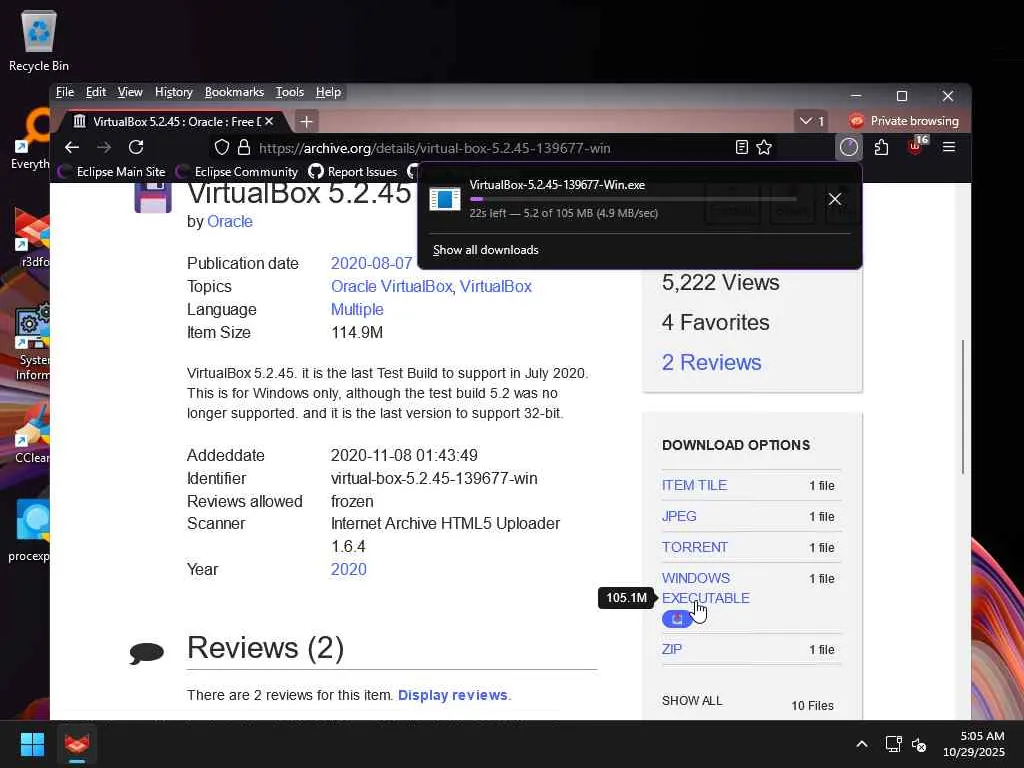Click the 2020-08-07 publication date link
The height and width of the screenshot is (768, 1024).
[x=371, y=263]
